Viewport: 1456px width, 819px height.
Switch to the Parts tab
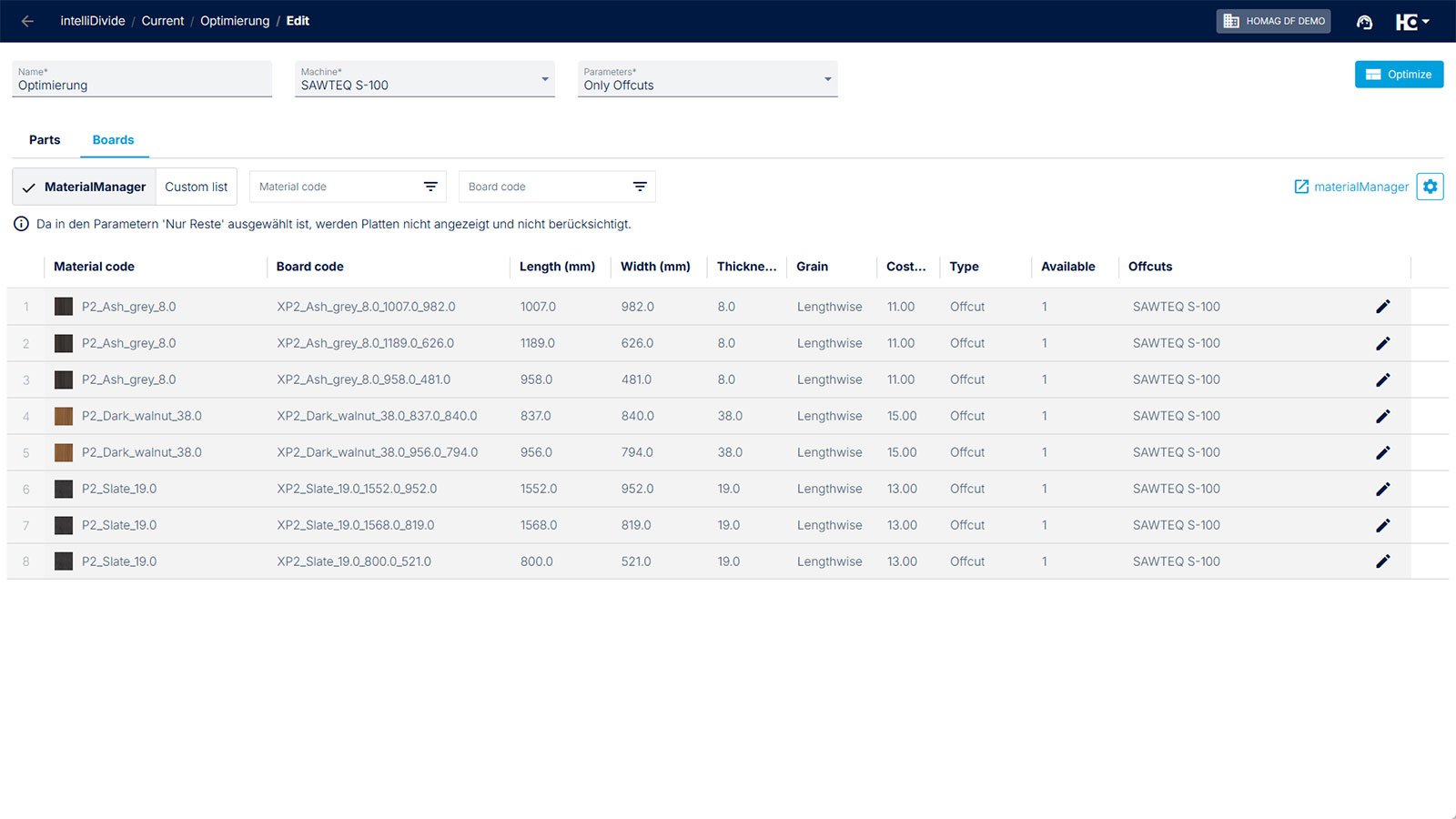point(45,140)
